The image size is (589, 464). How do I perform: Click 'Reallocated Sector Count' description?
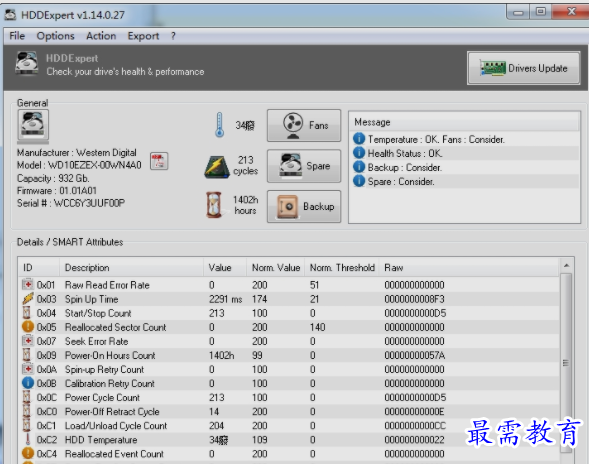click(x=115, y=327)
